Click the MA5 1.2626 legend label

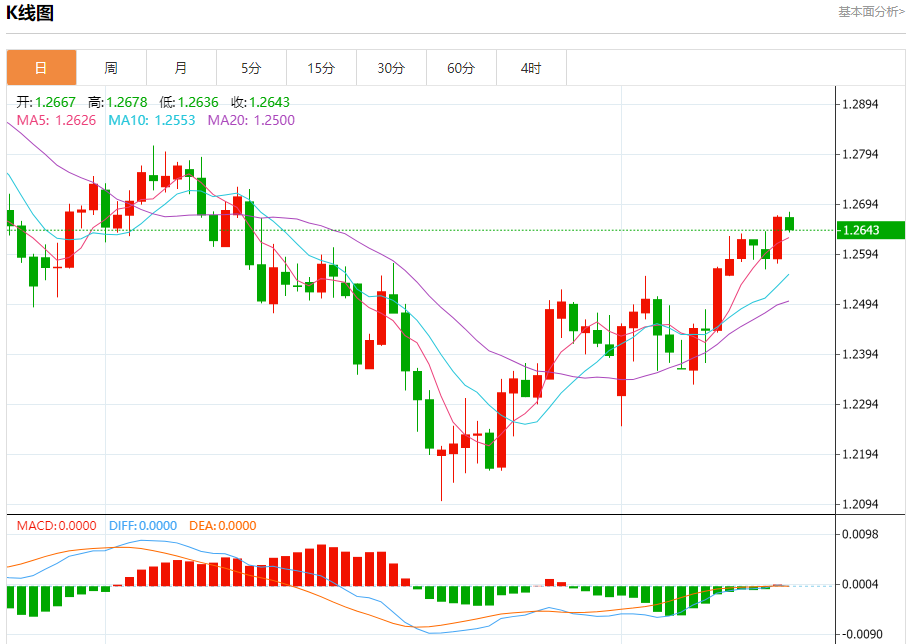[x=56, y=120]
